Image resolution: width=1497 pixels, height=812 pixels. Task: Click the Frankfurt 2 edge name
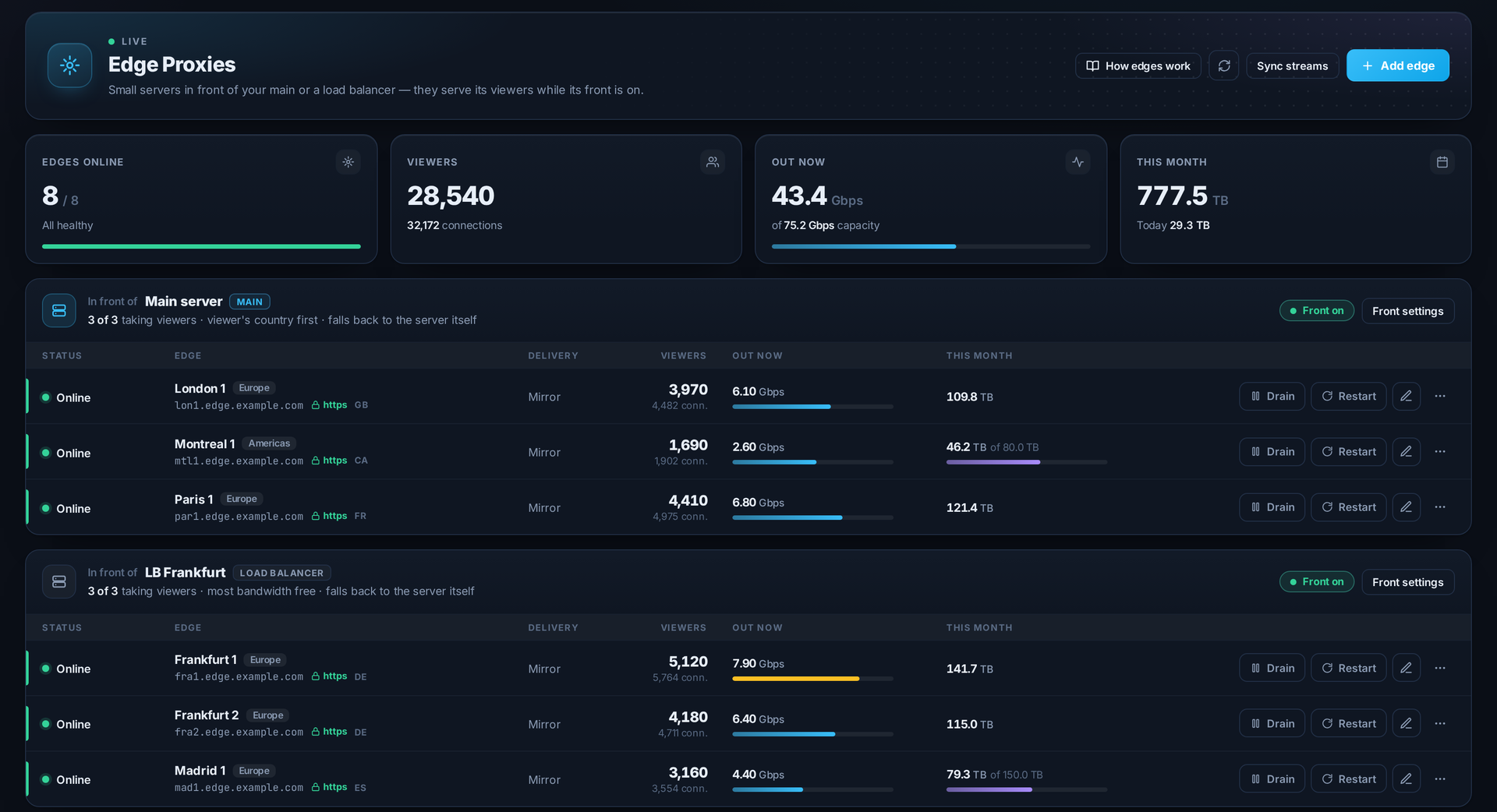pyautogui.click(x=207, y=715)
